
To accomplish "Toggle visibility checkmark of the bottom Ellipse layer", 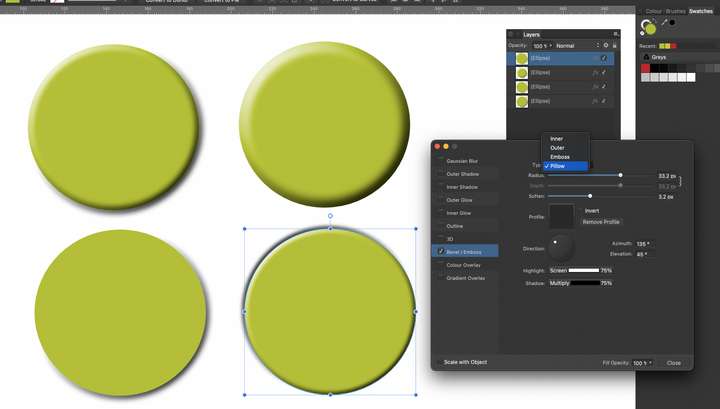I will [604, 101].
